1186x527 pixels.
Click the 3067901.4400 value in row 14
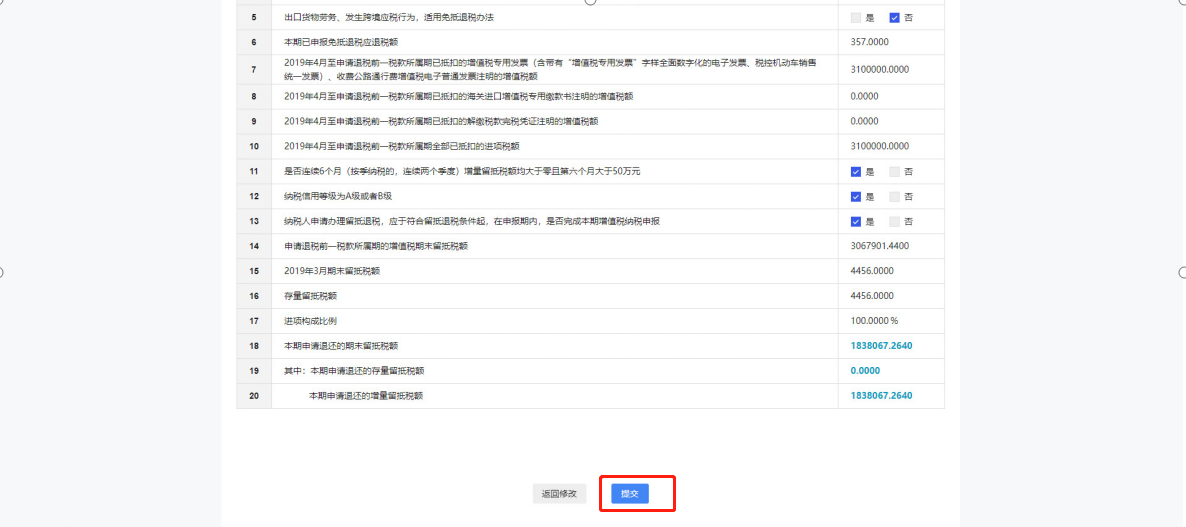(879, 246)
